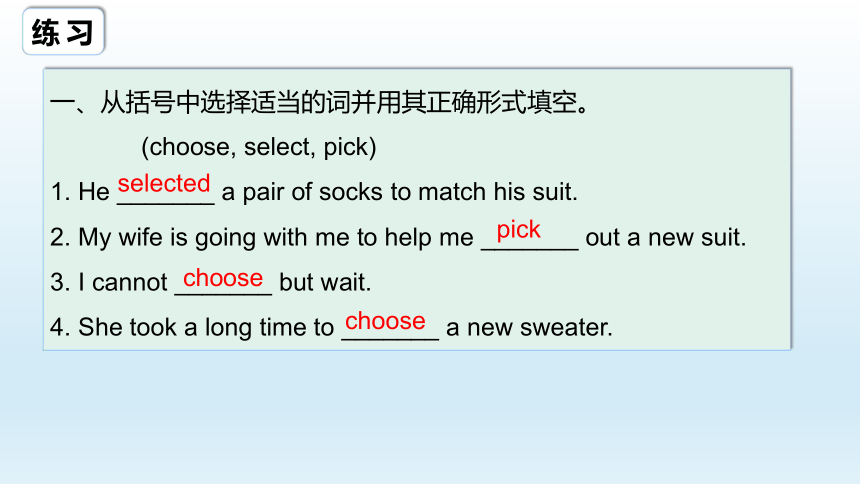Click 'a pair of socks to match his suit'
The image size is (860, 484).
pyautogui.click(x=399, y=192)
